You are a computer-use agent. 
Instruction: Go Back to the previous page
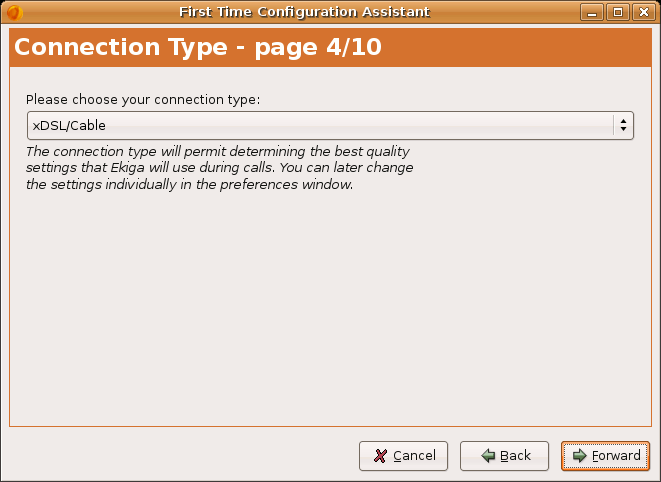[x=505, y=456]
